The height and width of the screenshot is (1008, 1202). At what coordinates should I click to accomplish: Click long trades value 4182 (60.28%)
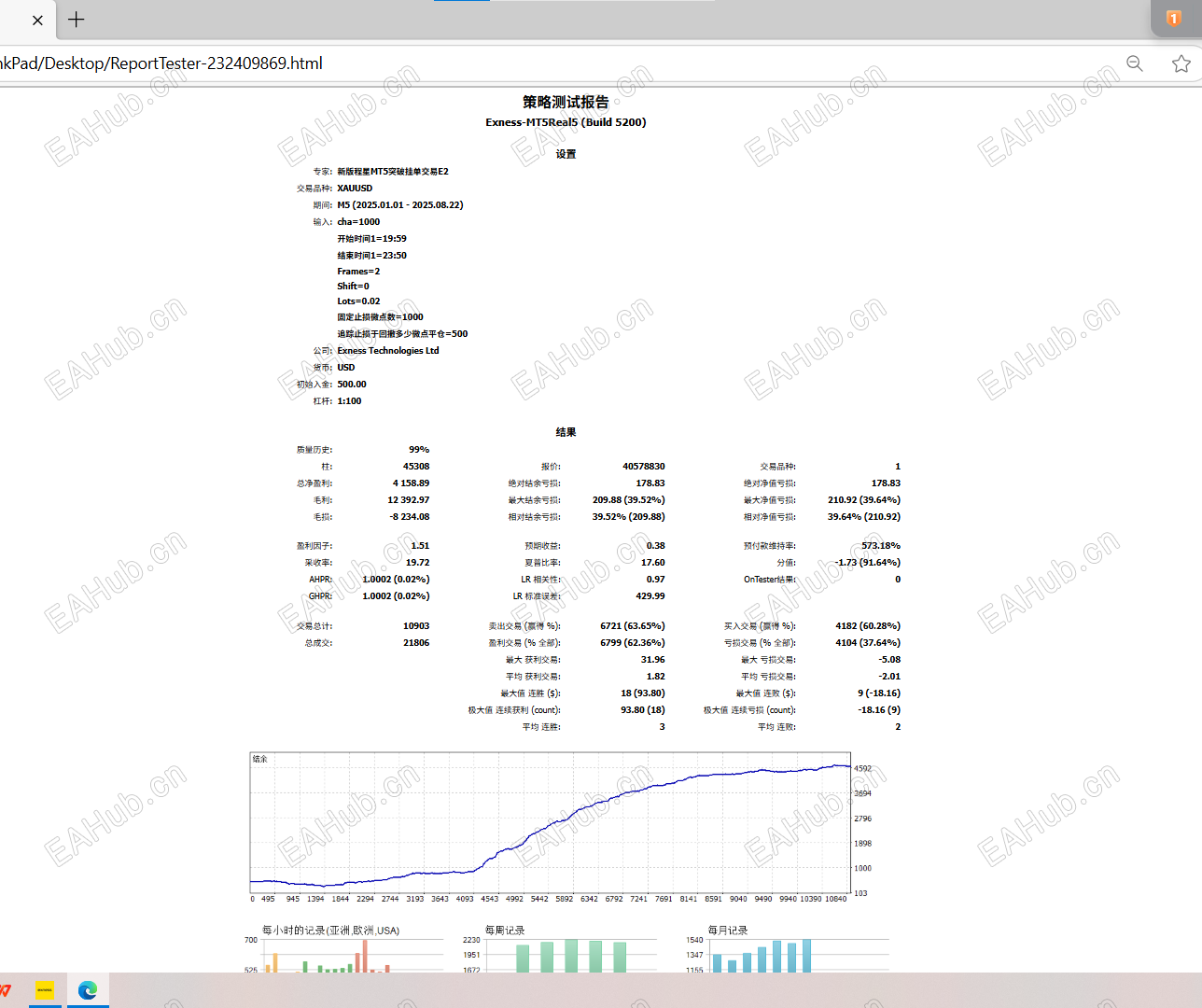[x=868, y=626]
